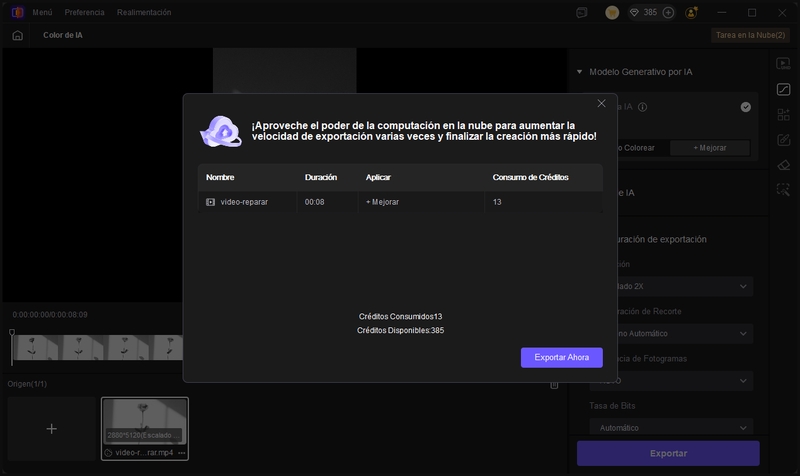Click the main Exportar button
Image resolution: width=800 pixels, height=476 pixels.
[668, 453]
